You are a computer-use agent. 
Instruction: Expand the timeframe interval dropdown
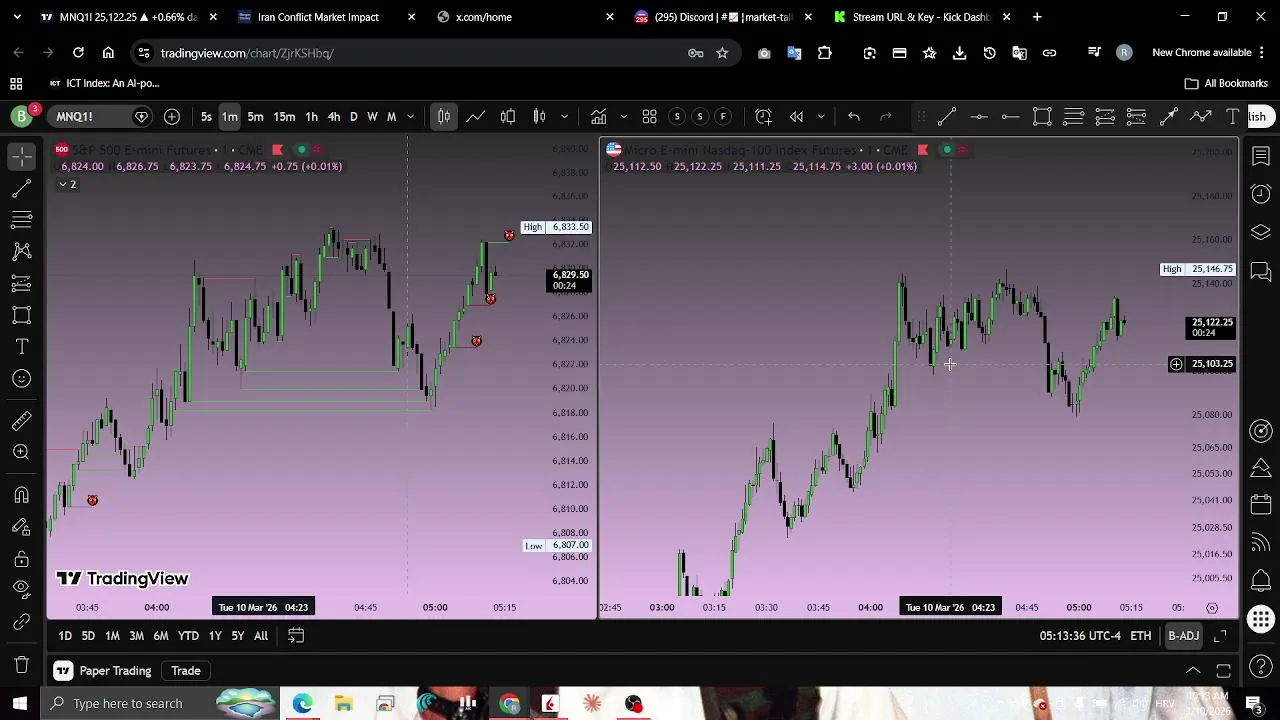point(410,117)
